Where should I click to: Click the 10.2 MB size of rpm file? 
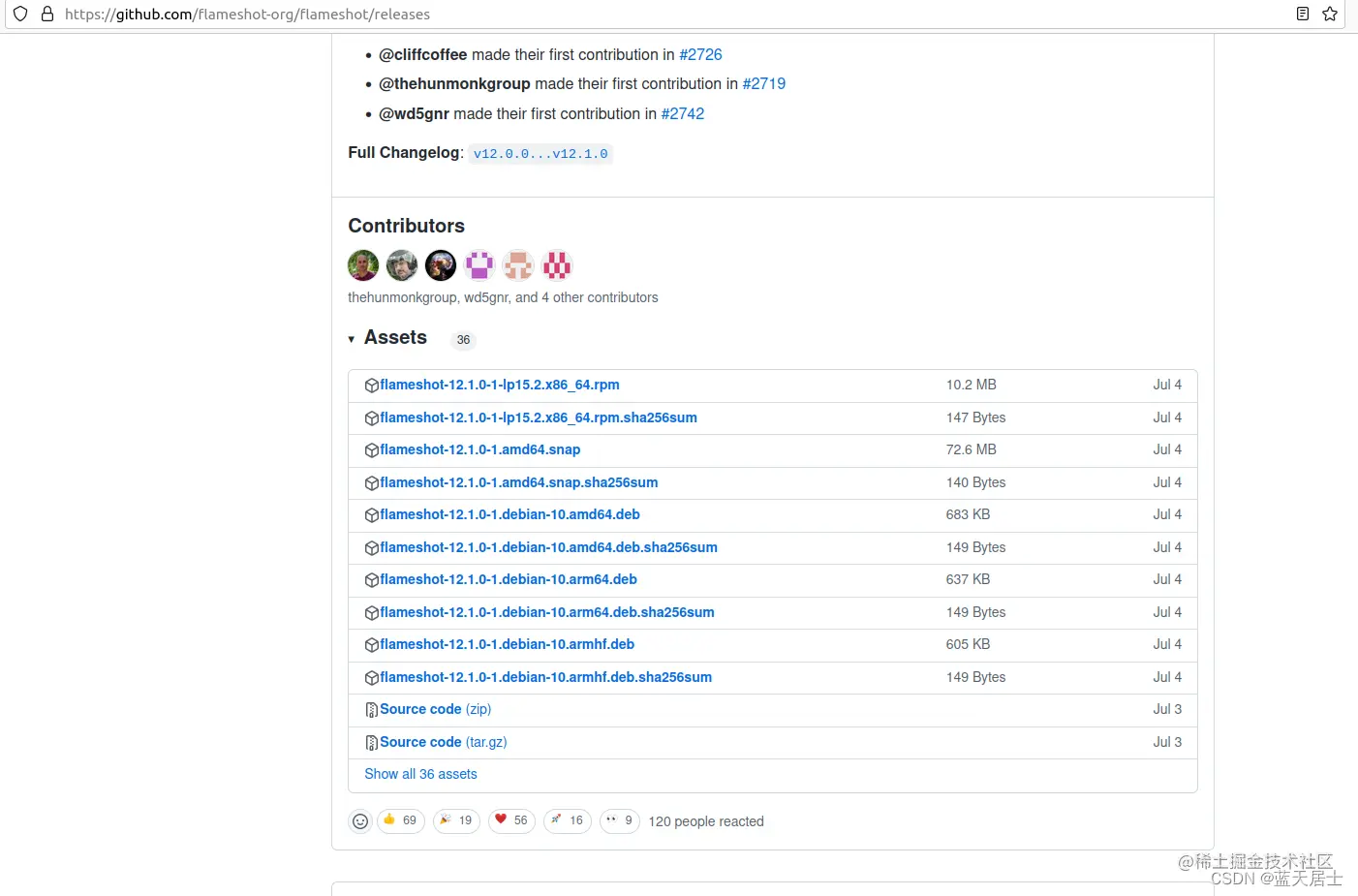point(972,386)
